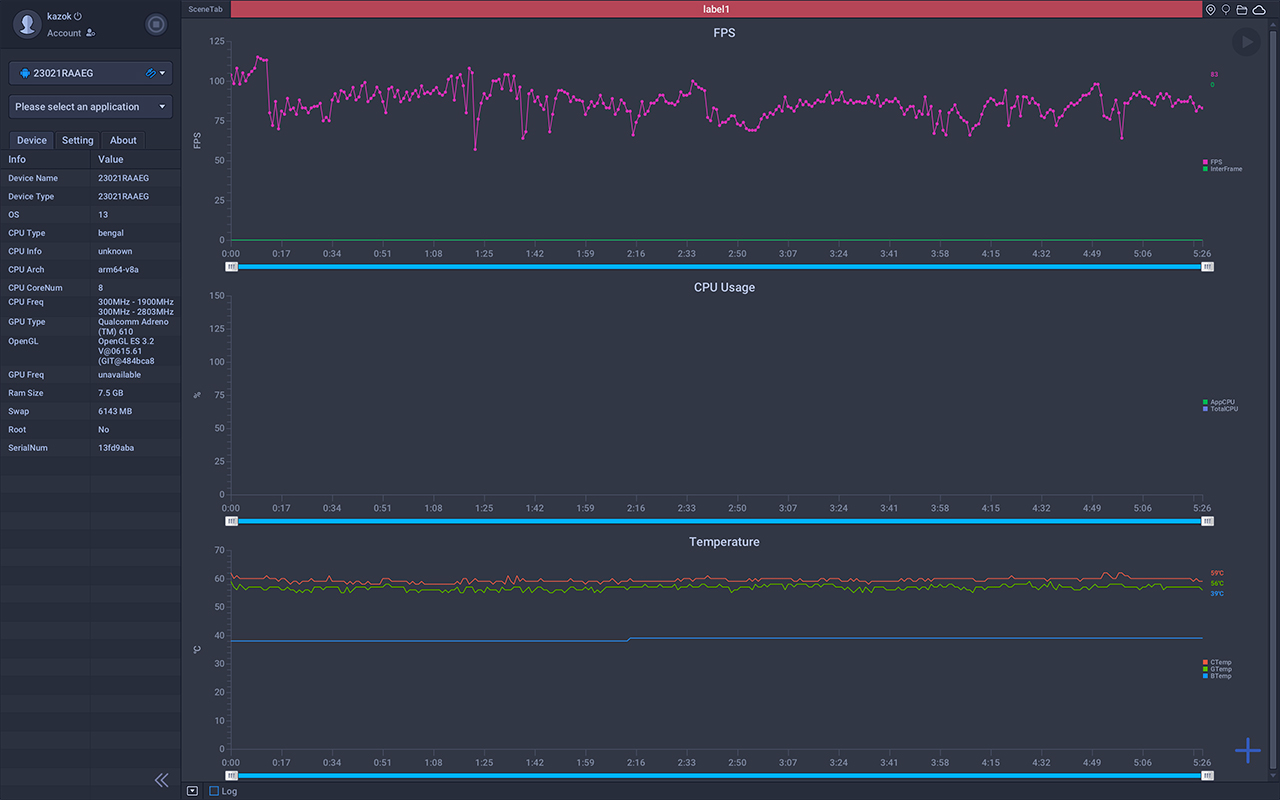Toggle InterFrame series in legend
Viewport: 1280px width, 800px height.
coord(1223,169)
